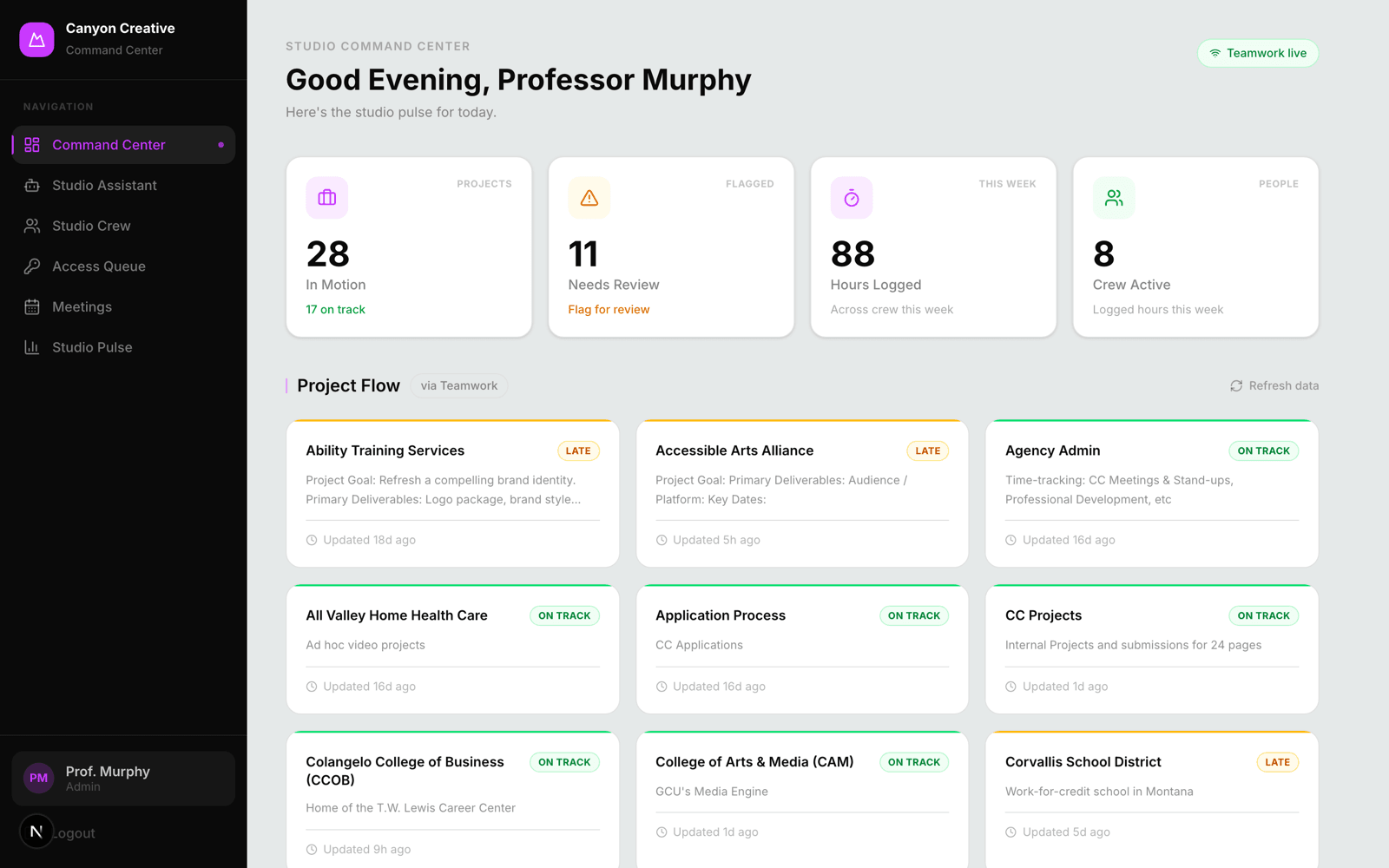This screenshot has height=868, width=1389.
Task: Click the warning triangle icon on the Flagged card
Action: 589,198
